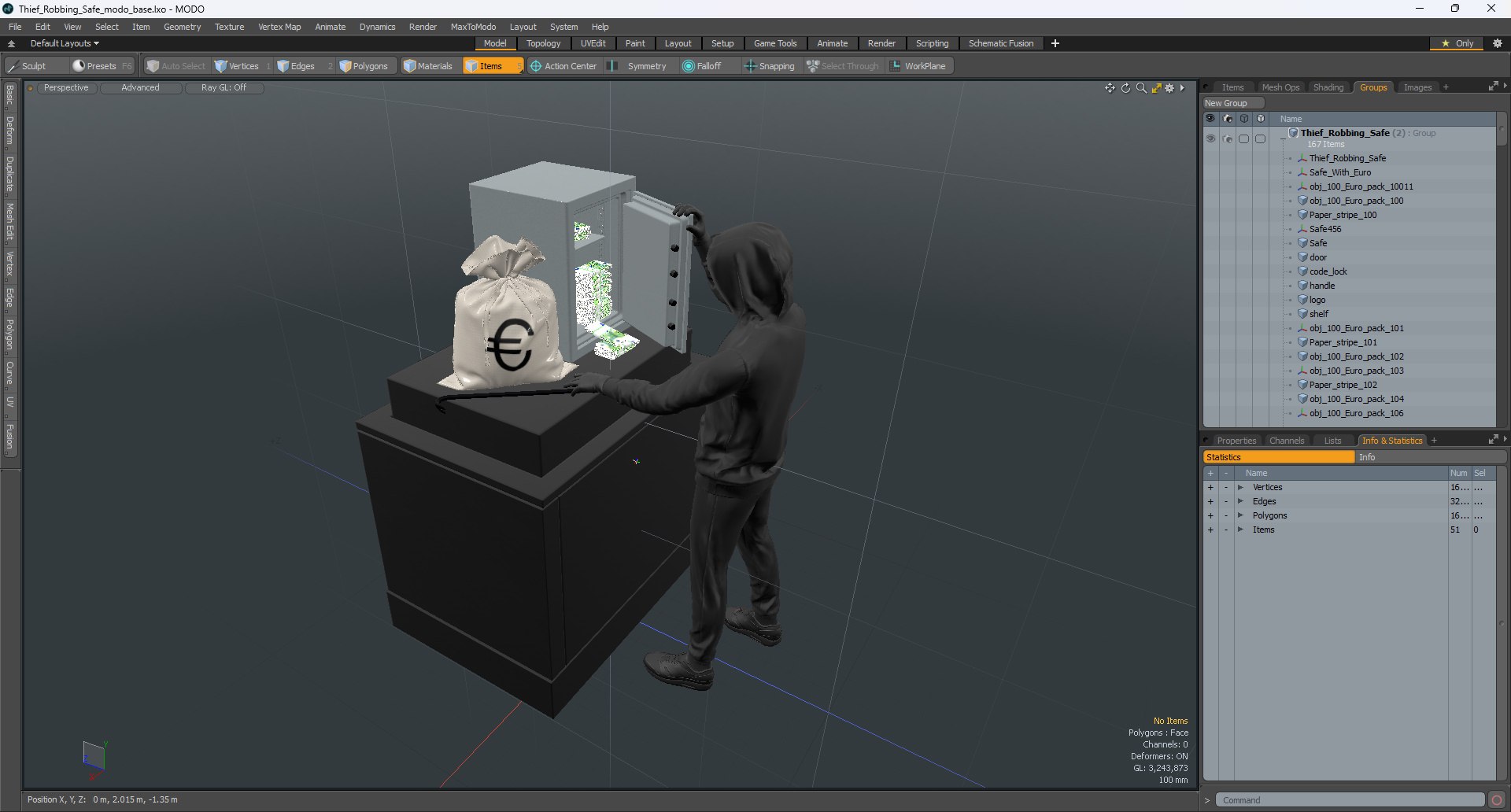Toggle Auto Select mode
Screen dimensions: 1511x812
(176, 66)
